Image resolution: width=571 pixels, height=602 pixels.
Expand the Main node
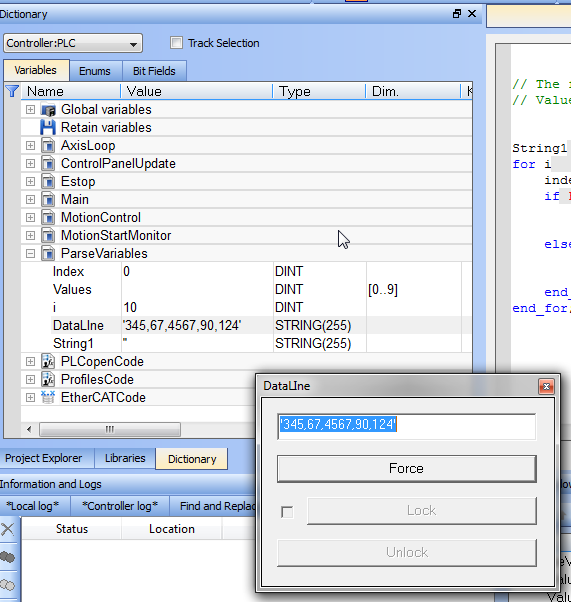[x=30, y=200]
